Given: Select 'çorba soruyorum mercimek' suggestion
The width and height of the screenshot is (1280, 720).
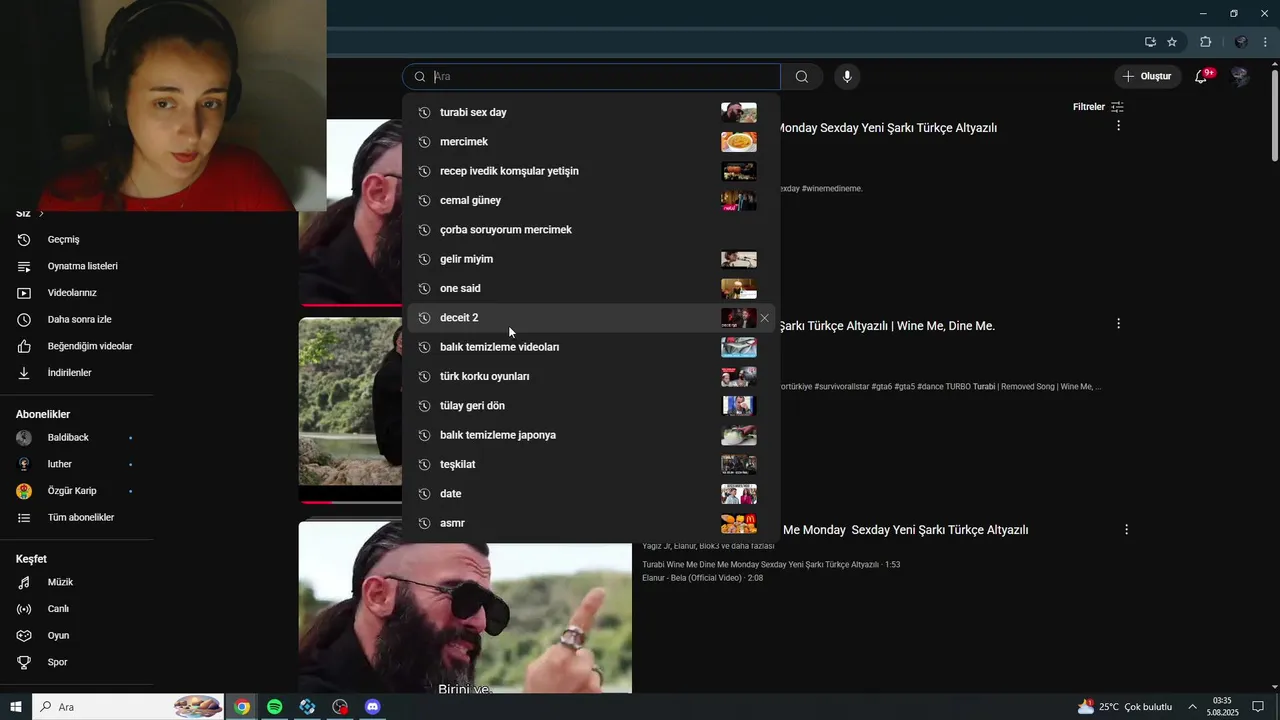Looking at the screenshot, I should pyautogui.click(x=591, y=230).
